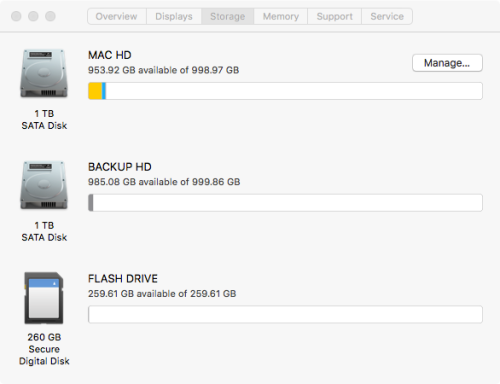Click the empty FLASH DRIVE storage bar
Screen dimensions: 500x384
pyautogui.click(x=285, y=314)
